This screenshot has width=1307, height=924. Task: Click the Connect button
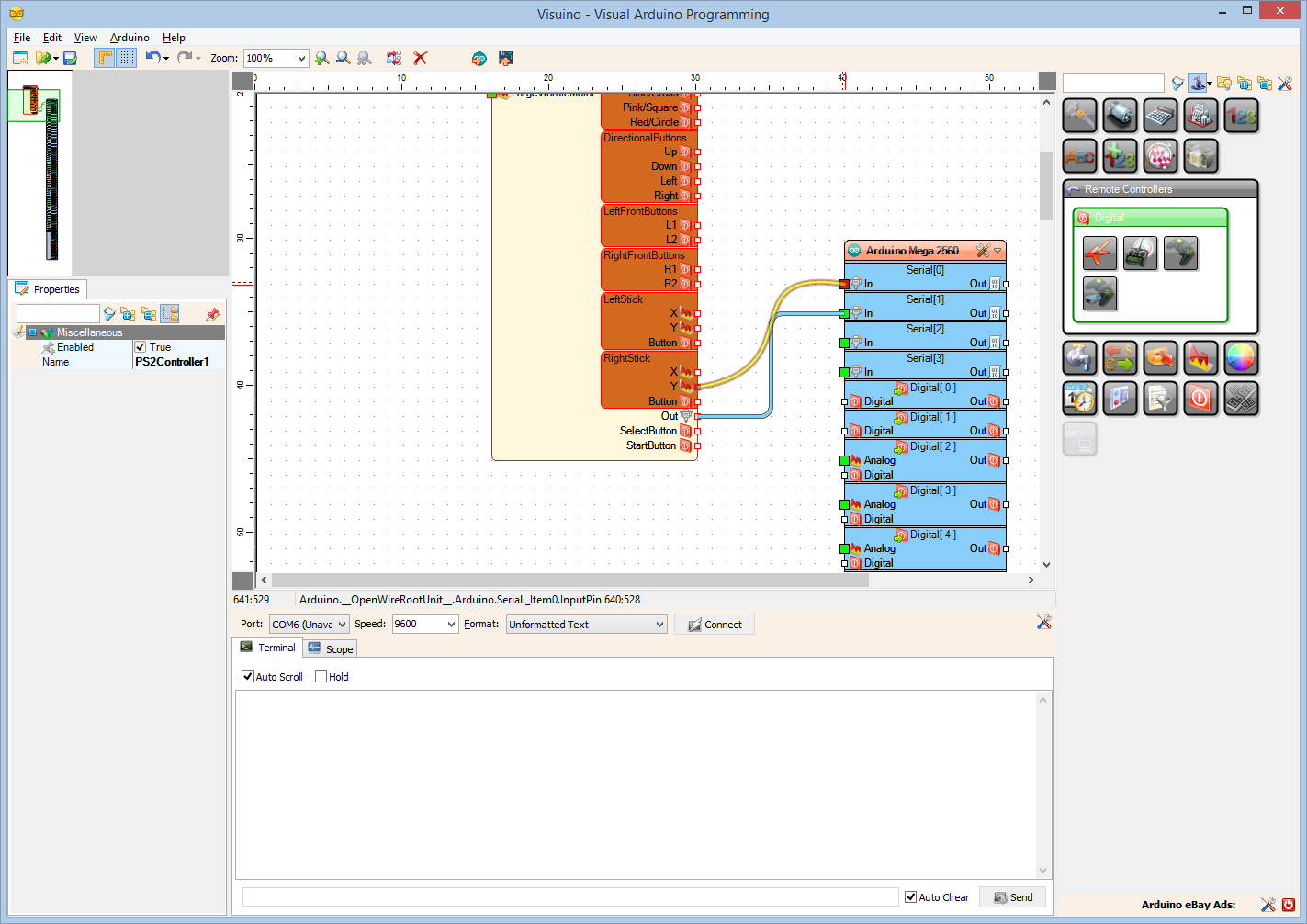[715, 624]
